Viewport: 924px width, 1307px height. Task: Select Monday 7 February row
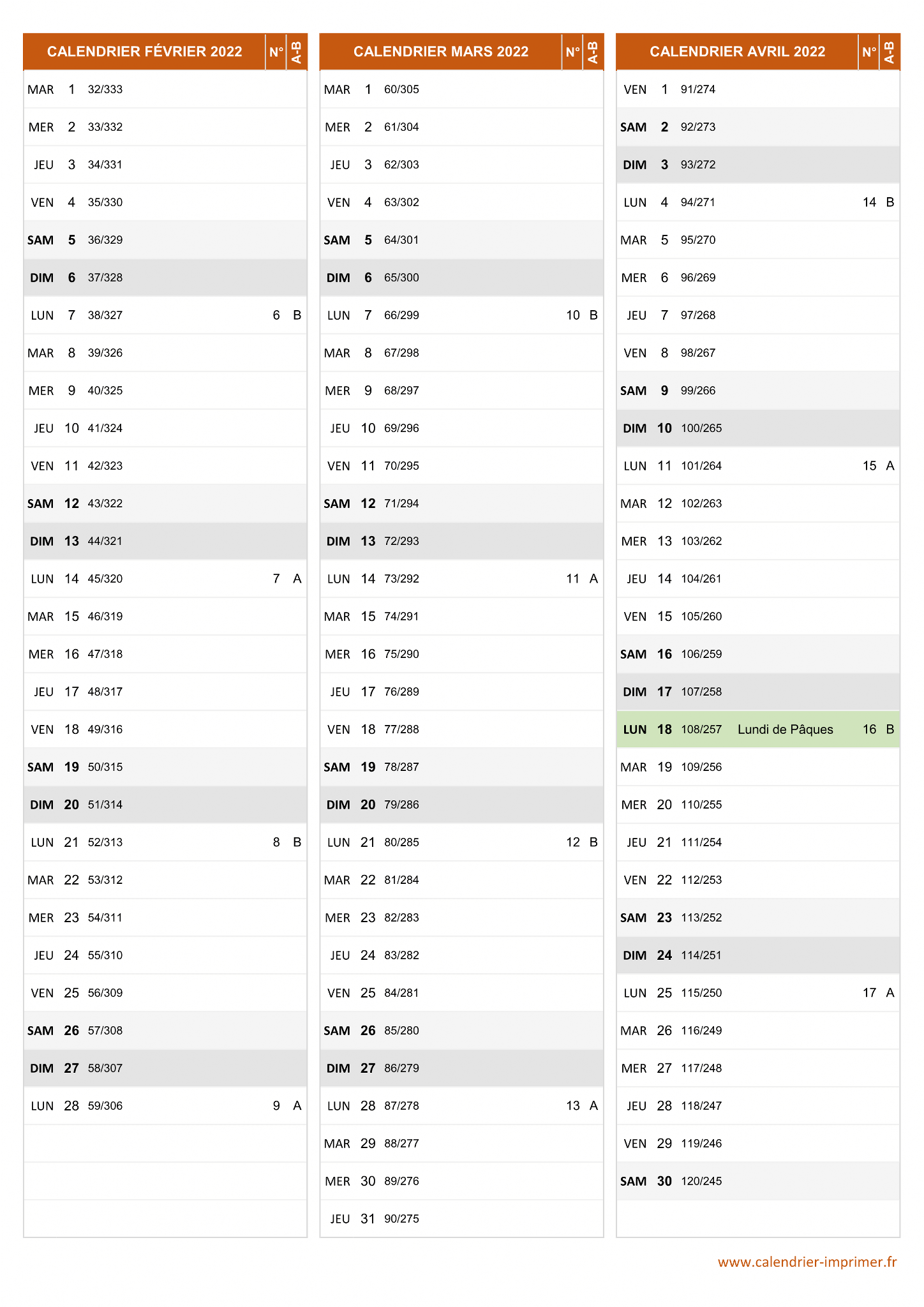[x=165, y=315]
